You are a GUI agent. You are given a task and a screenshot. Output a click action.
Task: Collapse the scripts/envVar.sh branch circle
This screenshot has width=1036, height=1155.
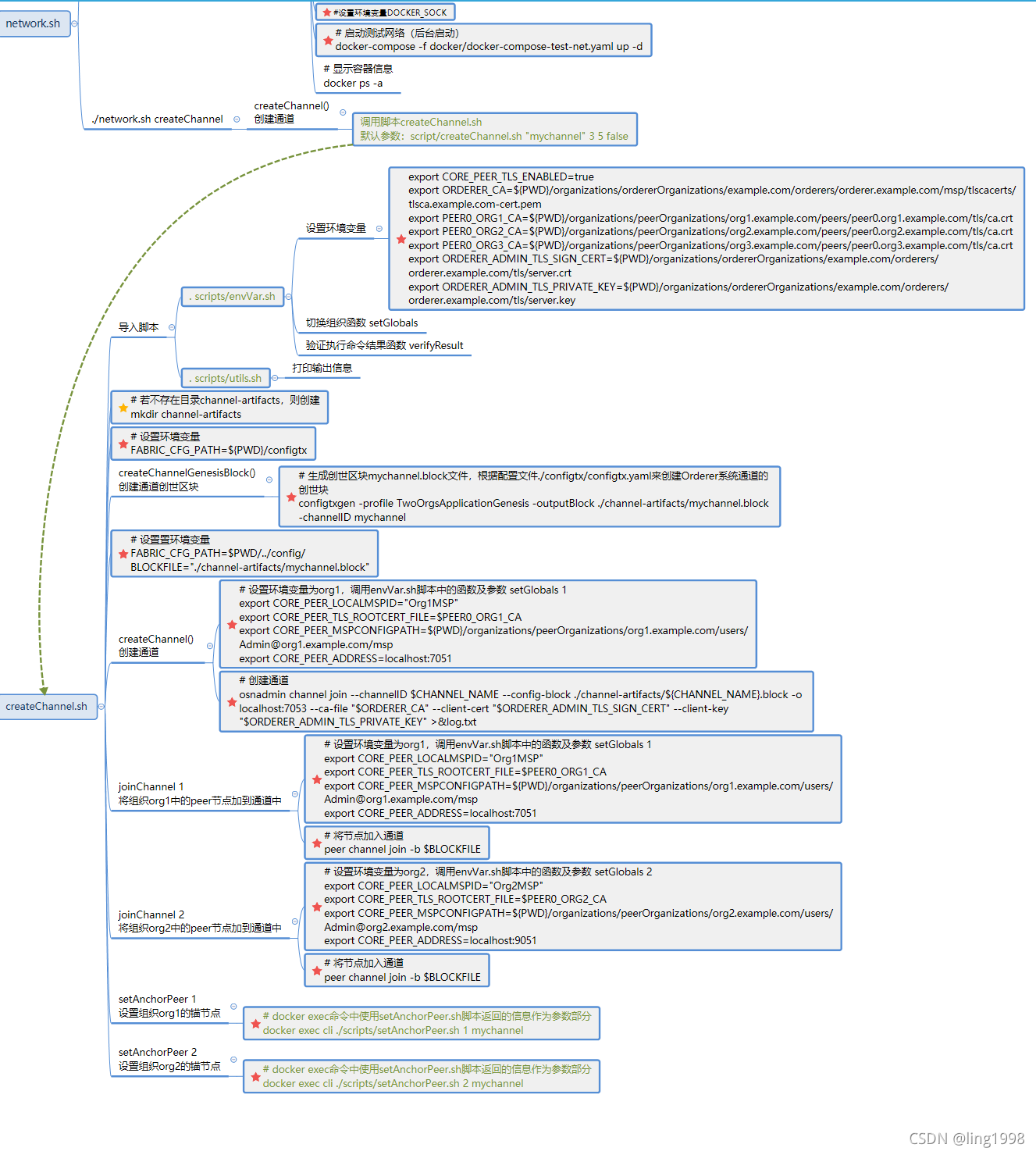tap(287, 297)
